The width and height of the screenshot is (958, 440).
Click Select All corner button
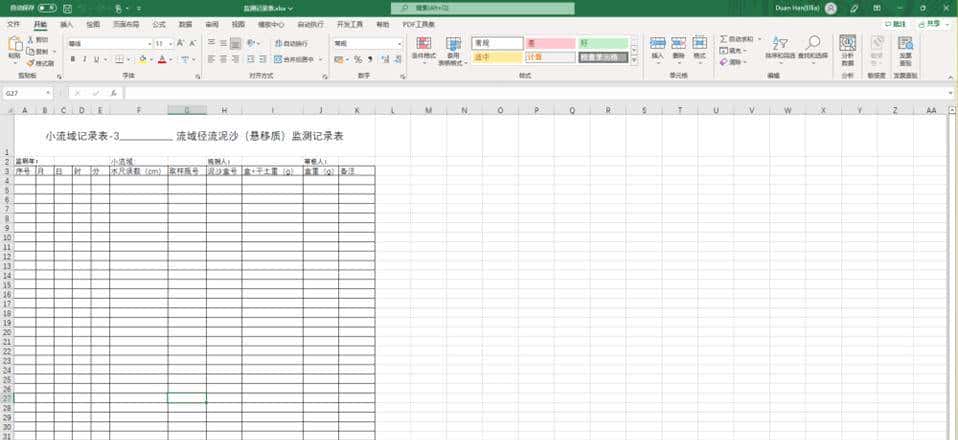pyautogui.click(x=7, y=110)
